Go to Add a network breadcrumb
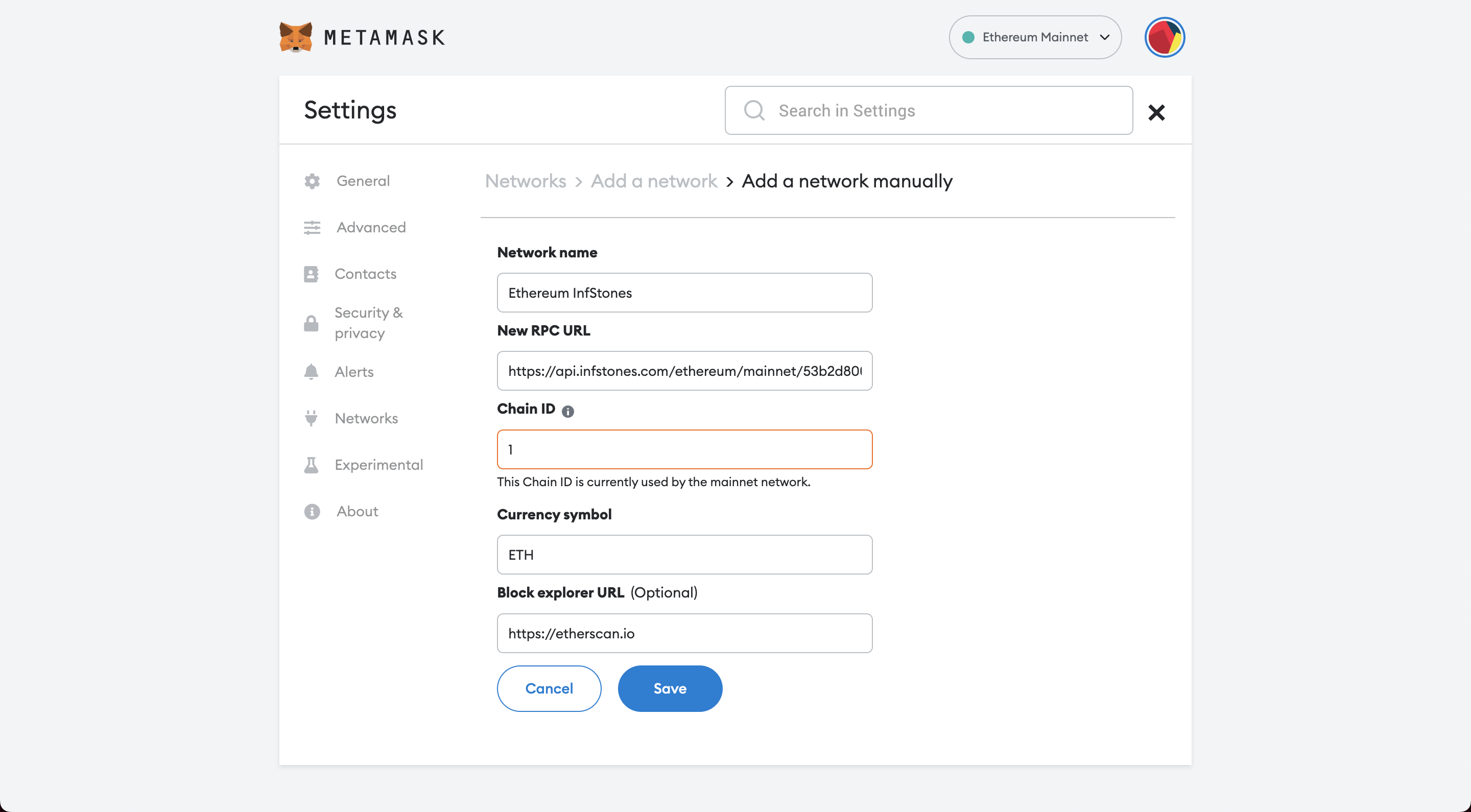This screenshot has width=1471, height=812. pyautogui.click(x=654, y=181)
